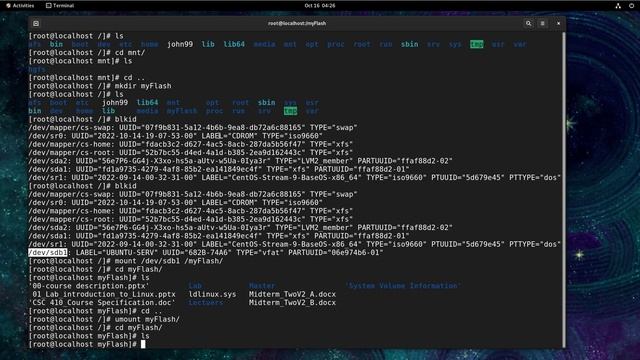The width and height of the screenshot is (640, 360).
Task: Click lib64 in the first ls output
Action: click(x=234, y=44)
